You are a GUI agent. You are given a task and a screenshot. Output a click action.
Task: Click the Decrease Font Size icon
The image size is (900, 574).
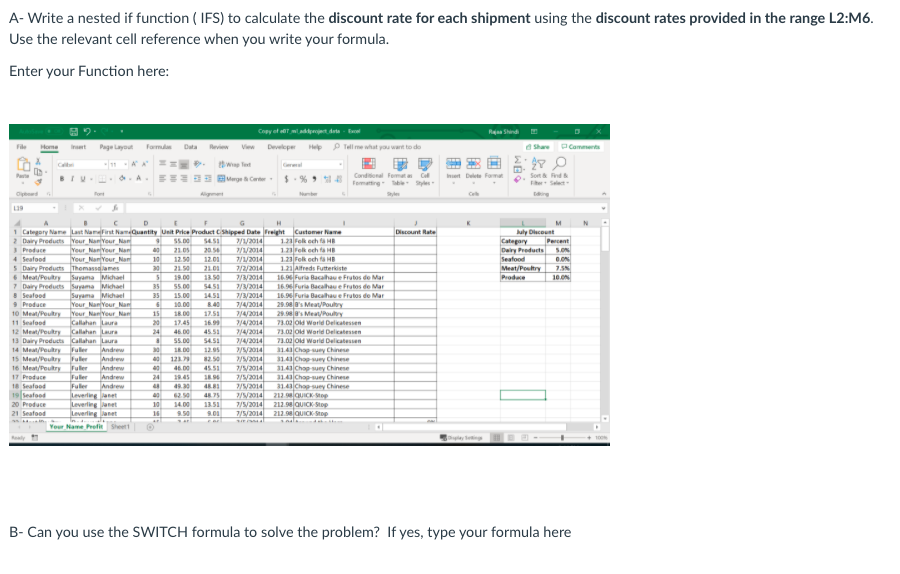(145, 165)
